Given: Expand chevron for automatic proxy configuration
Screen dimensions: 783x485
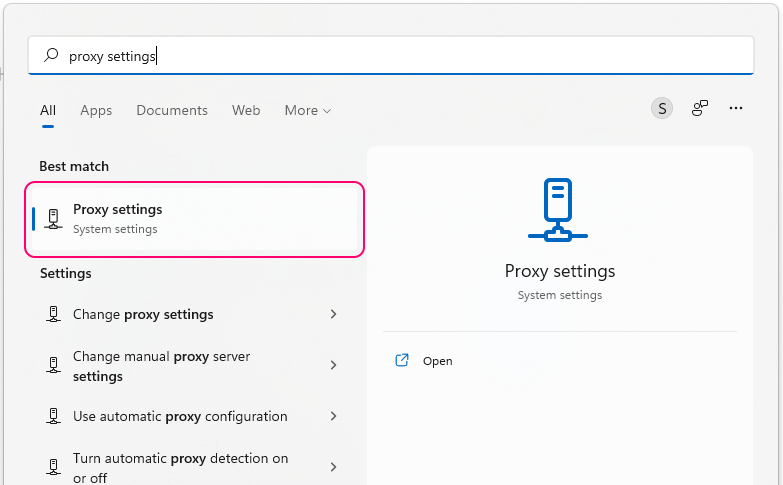Looking at the screenshot, I should [333, 416].
